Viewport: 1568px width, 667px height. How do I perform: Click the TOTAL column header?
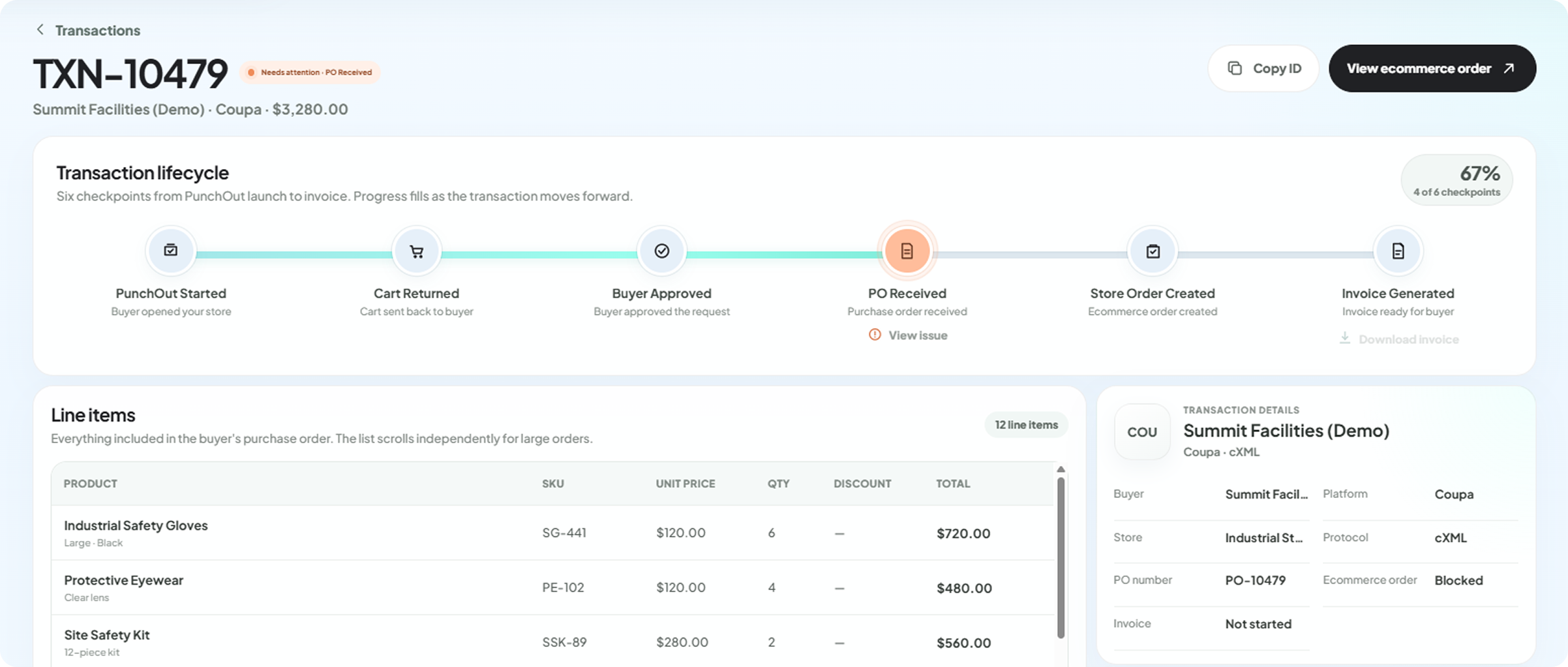(953, 484)
